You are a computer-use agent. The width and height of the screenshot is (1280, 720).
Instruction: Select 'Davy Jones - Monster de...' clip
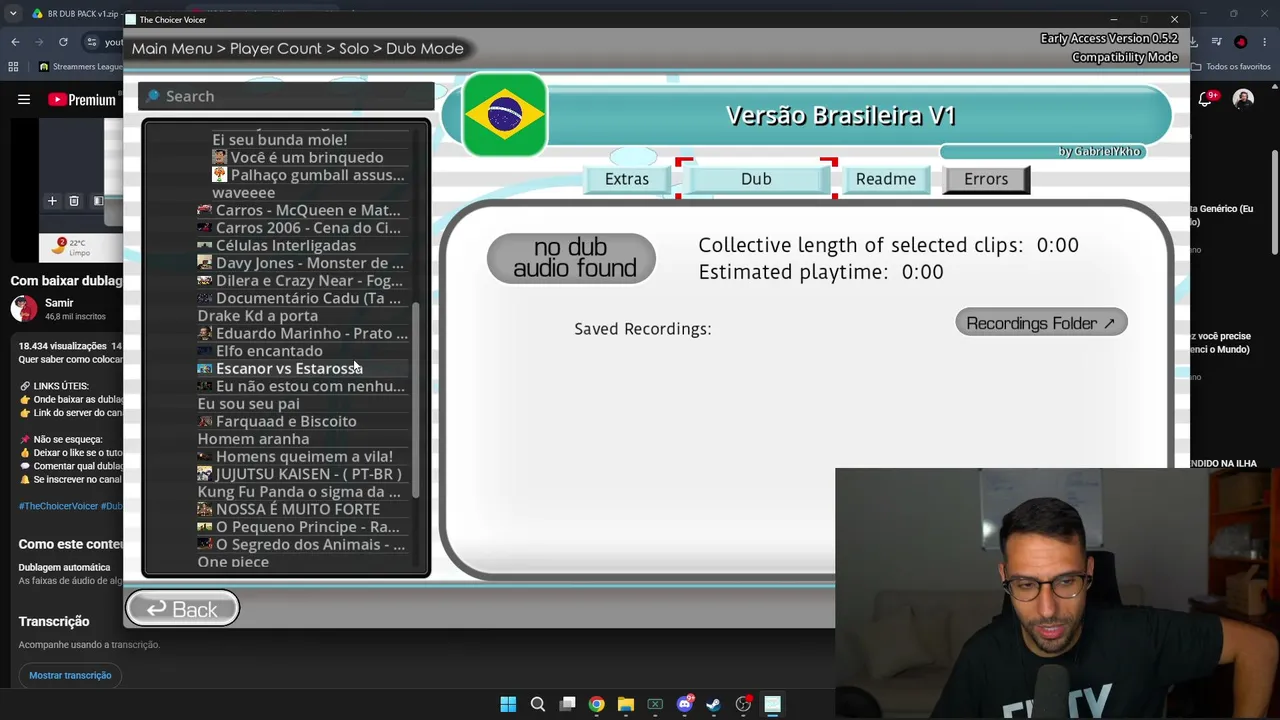point(301,263)
